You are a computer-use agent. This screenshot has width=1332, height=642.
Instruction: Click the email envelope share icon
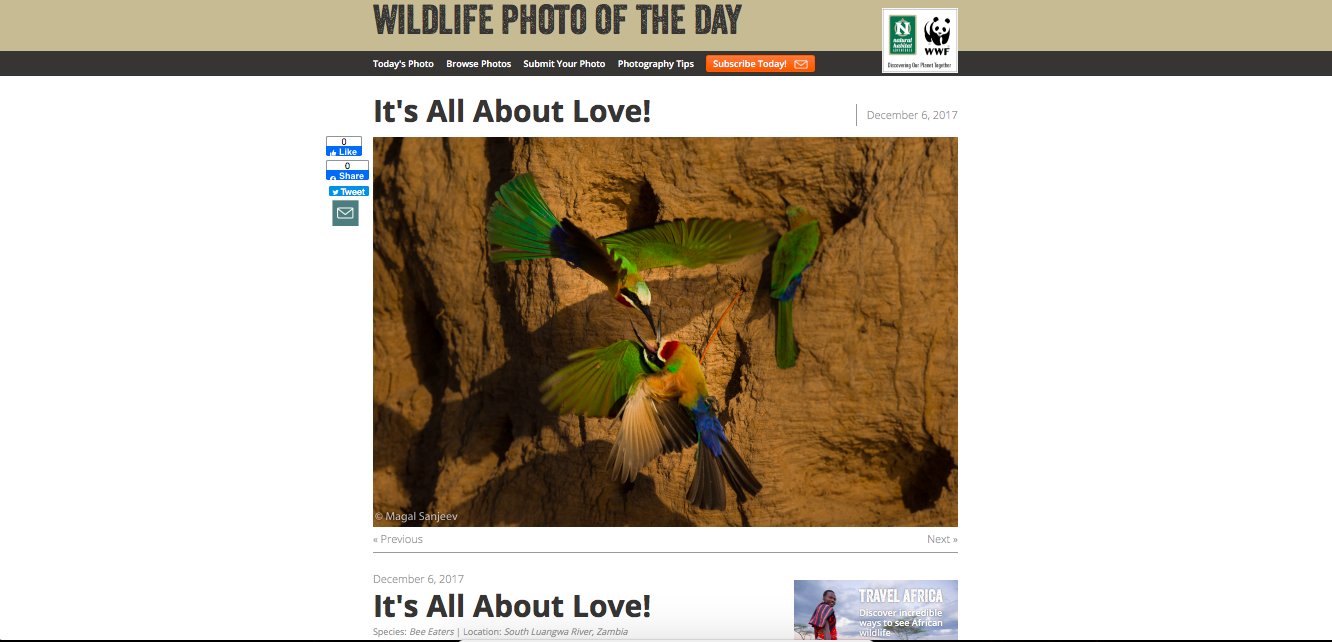345,213
